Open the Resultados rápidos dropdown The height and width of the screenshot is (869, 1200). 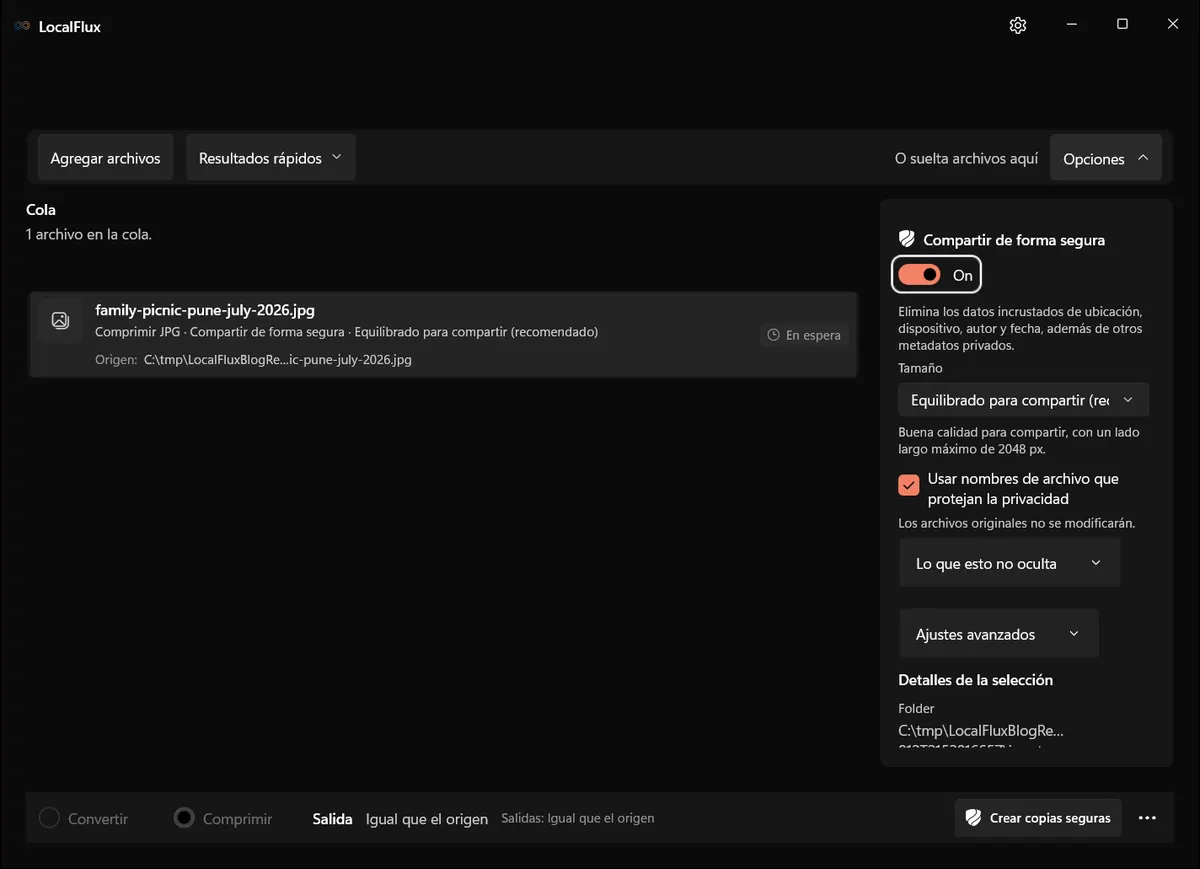[271, 158]
